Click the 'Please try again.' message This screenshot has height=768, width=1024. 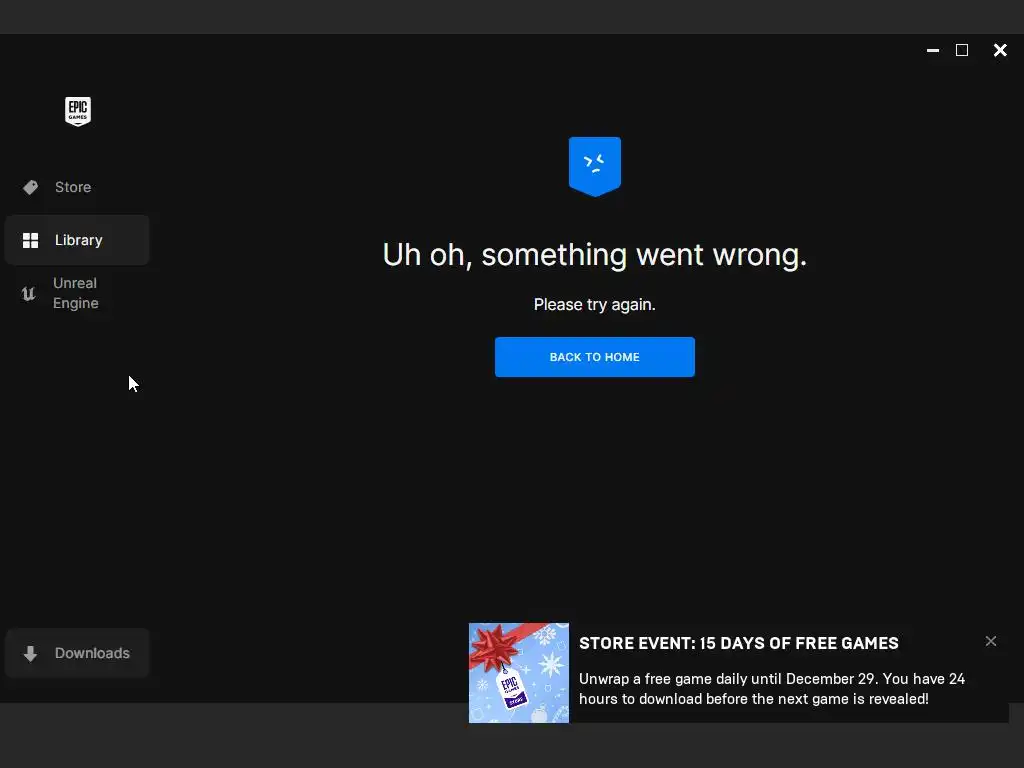(x=594, y=305)
